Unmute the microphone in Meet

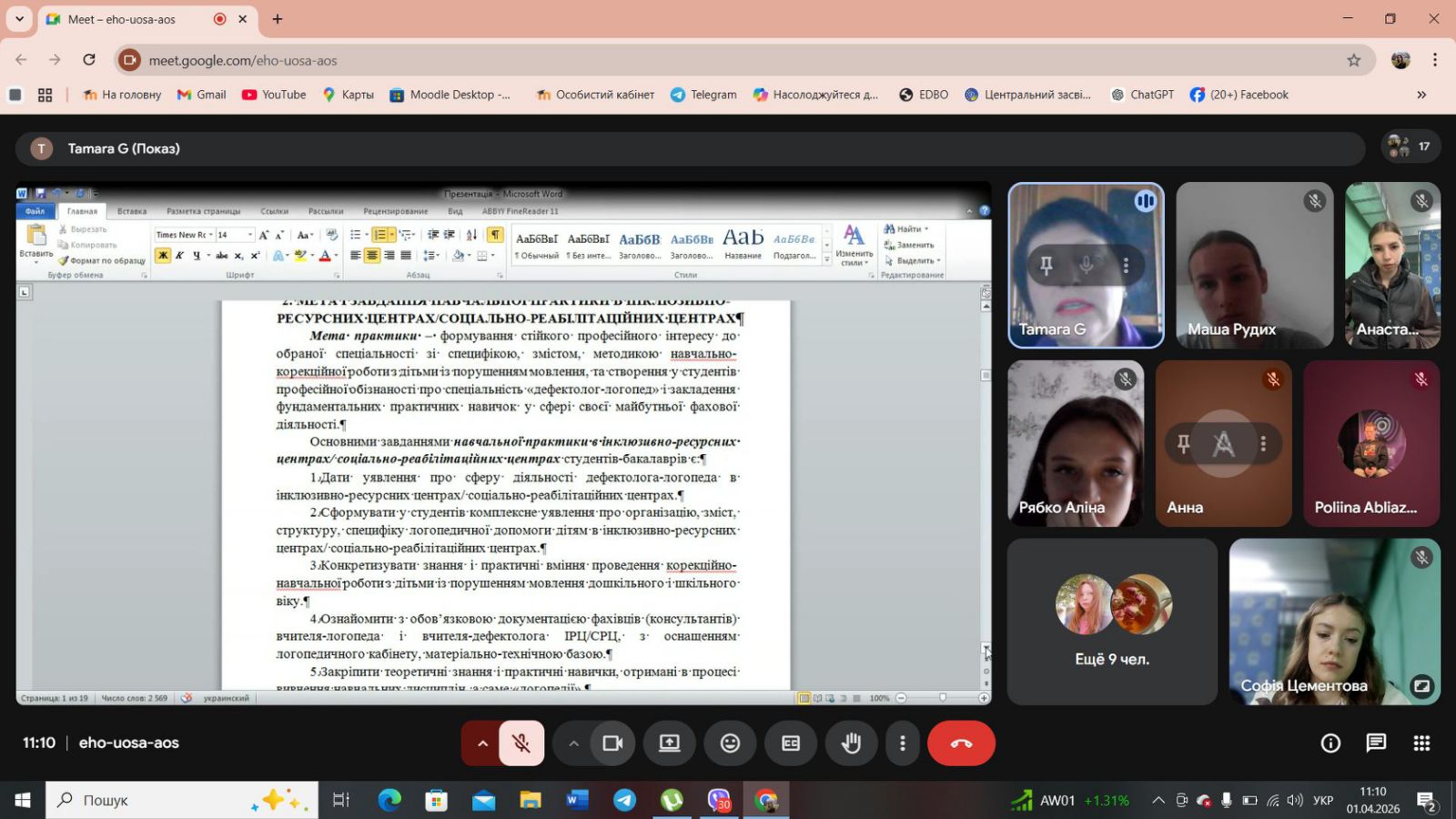click(521, 743)
